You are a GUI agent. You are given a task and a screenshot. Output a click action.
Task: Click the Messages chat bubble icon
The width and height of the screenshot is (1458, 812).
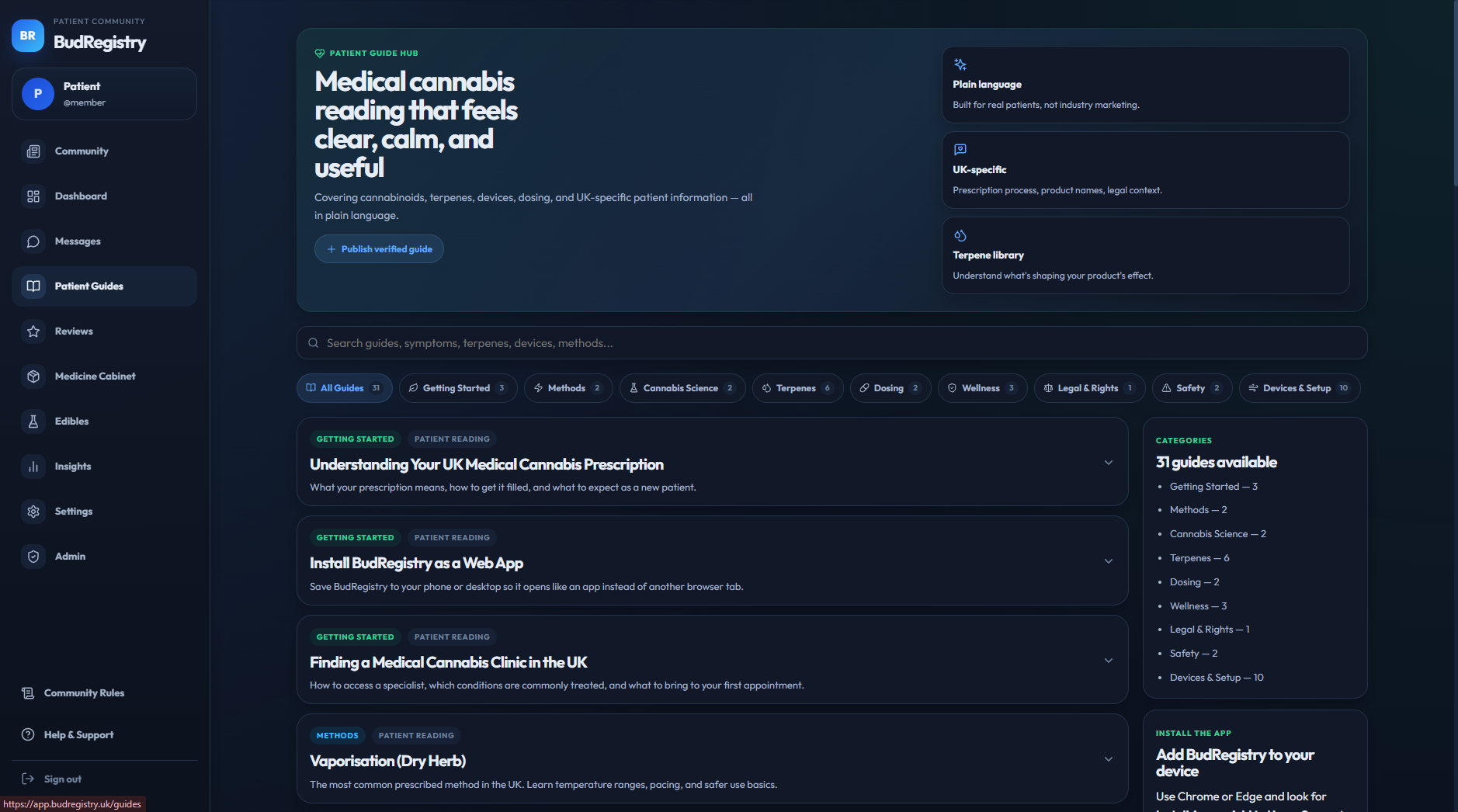click(33, 241)
